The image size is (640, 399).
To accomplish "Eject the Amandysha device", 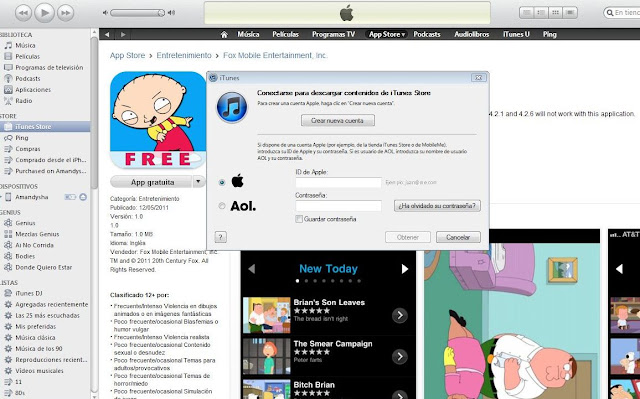I will click(x=83, y=197).
